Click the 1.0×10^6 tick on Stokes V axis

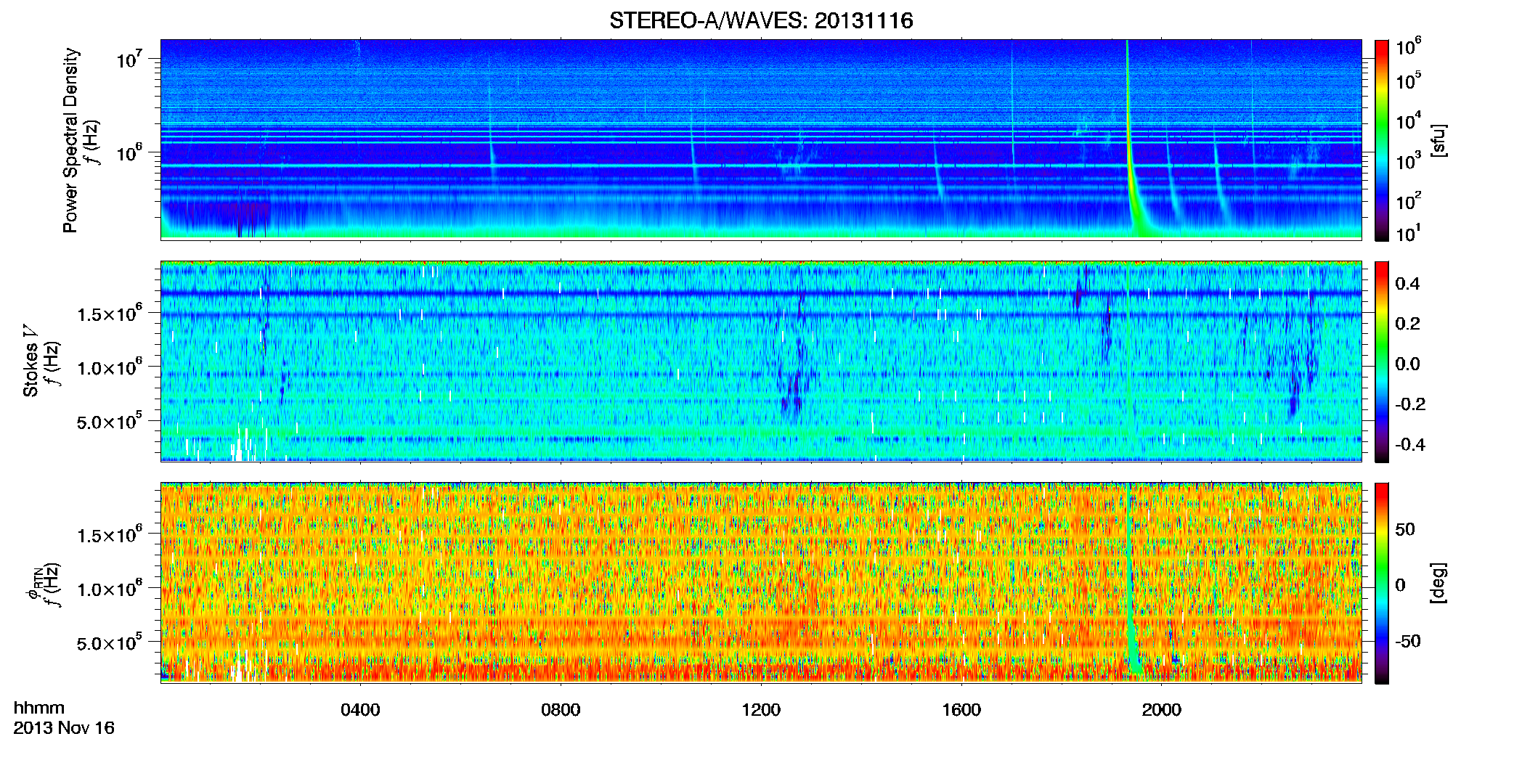[x=110, y=367]
